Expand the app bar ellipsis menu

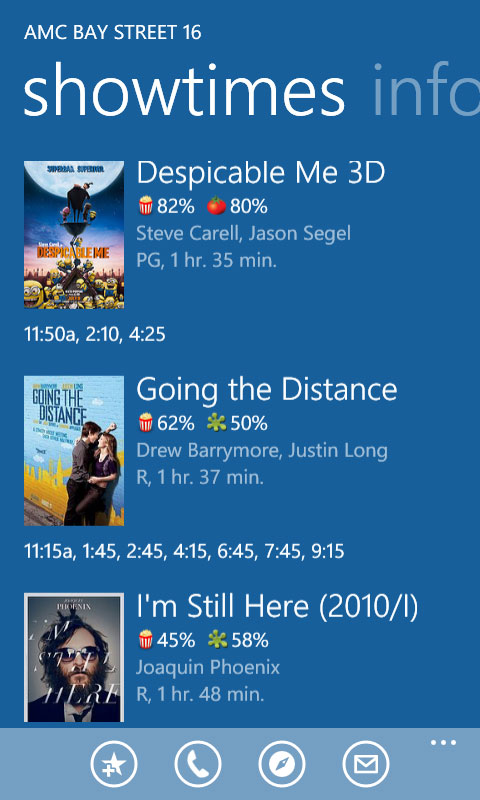443,742
